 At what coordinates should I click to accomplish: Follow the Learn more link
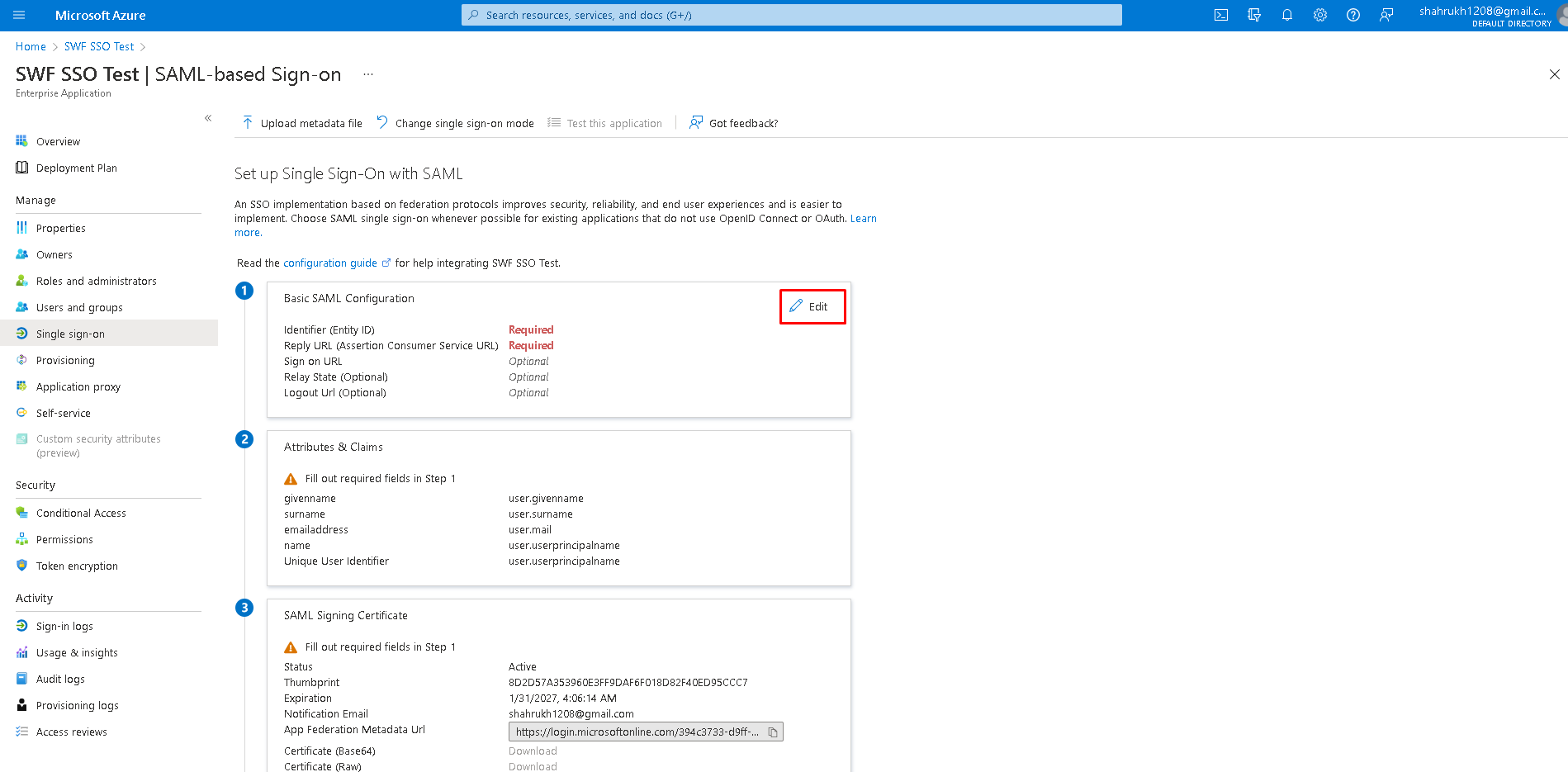[864, 219]
